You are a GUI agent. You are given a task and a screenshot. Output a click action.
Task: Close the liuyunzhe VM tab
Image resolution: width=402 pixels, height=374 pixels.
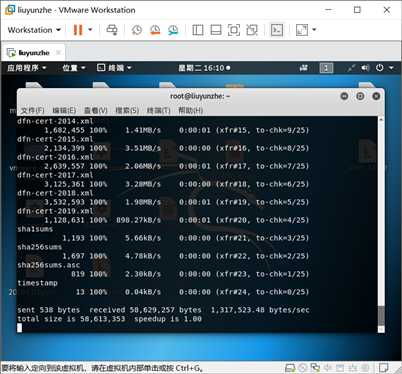[x=58, y=53]
